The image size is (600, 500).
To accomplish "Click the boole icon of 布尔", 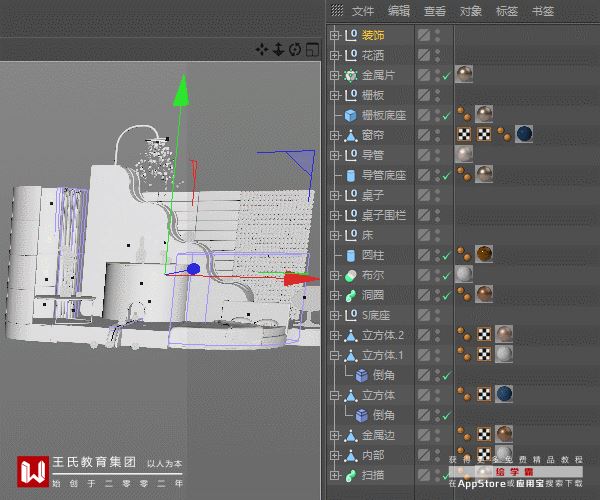I will (x=351, y=275).
